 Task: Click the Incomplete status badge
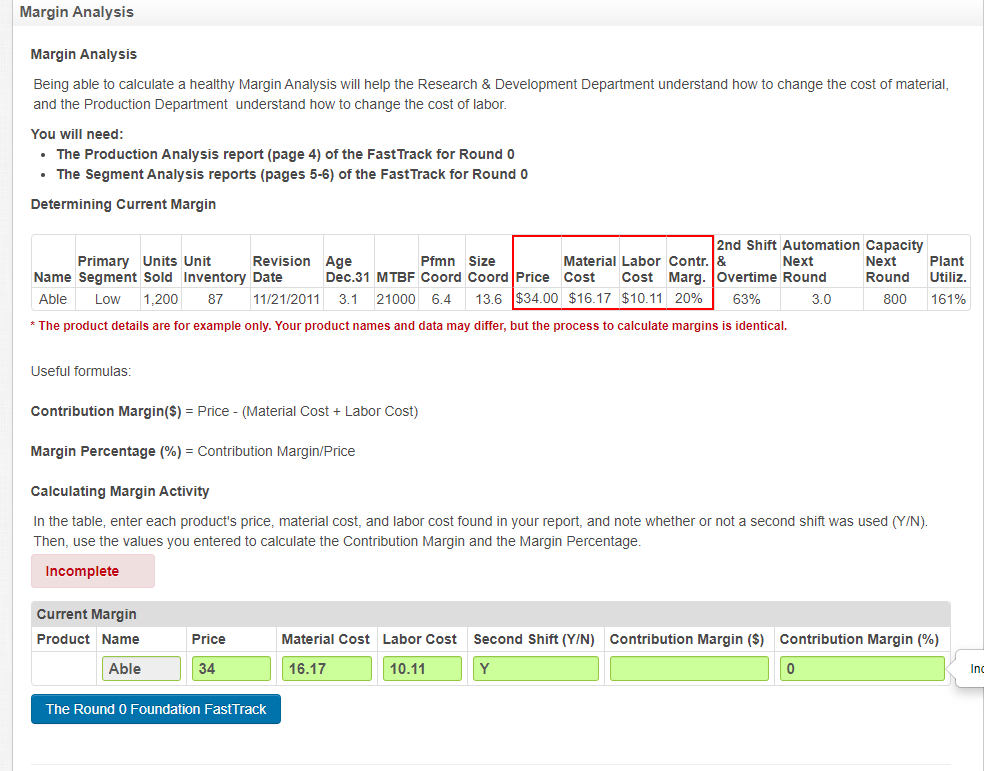tap(92, 571)
